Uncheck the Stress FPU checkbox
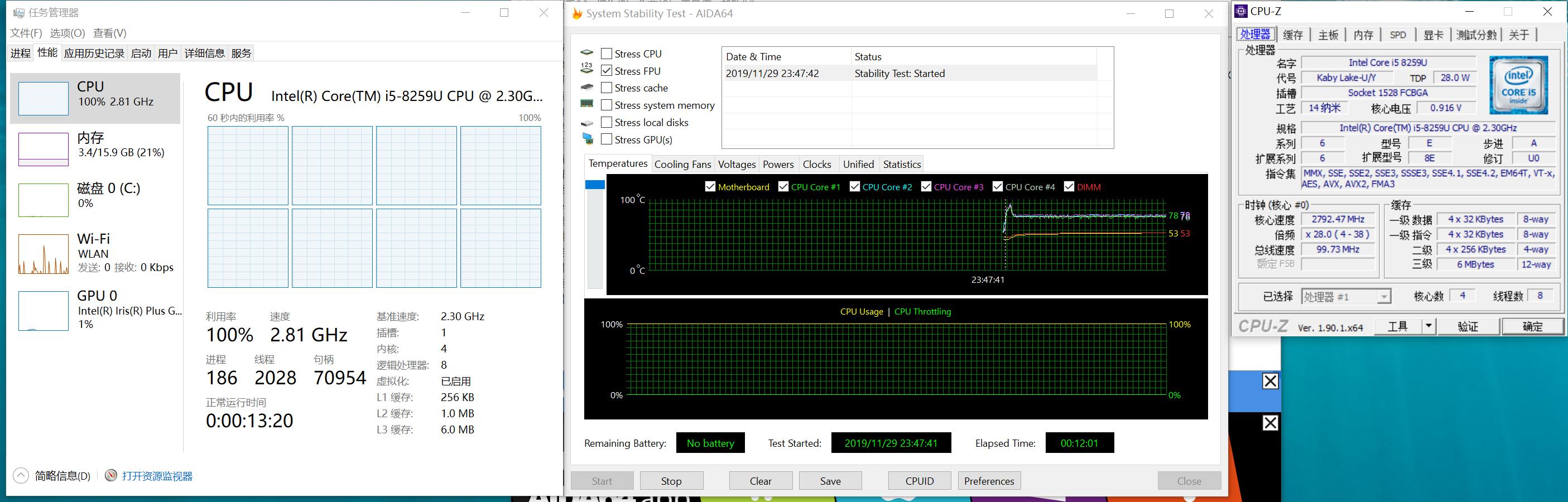 tap(606, 71)
